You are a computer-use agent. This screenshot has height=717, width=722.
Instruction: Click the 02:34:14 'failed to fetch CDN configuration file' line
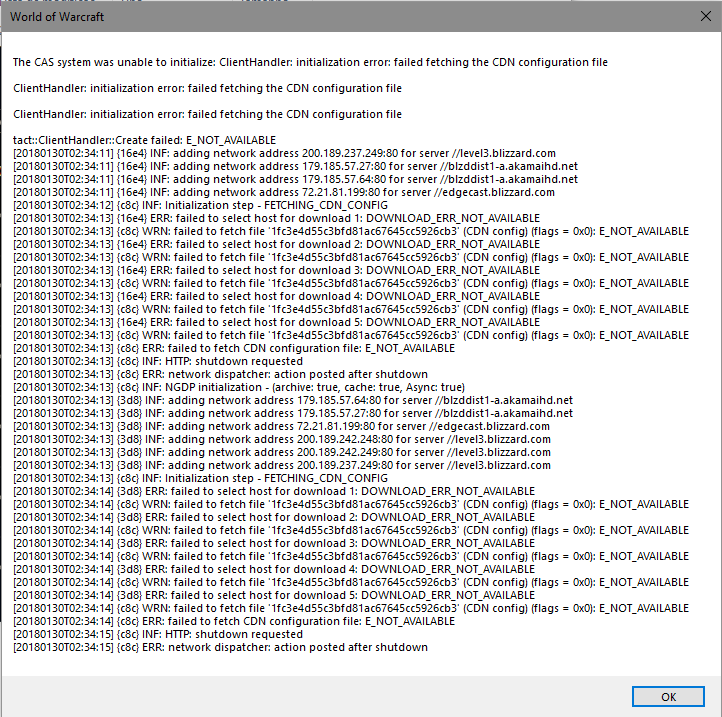pyautogui.click(x=234, y=621)
